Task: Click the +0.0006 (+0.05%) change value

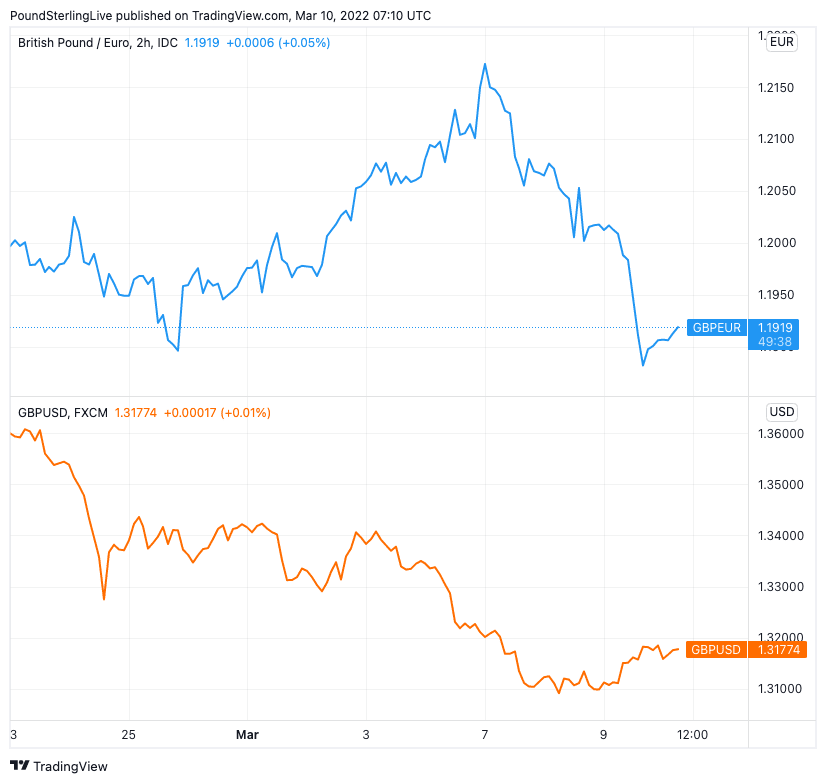Action: click(278, 42)
